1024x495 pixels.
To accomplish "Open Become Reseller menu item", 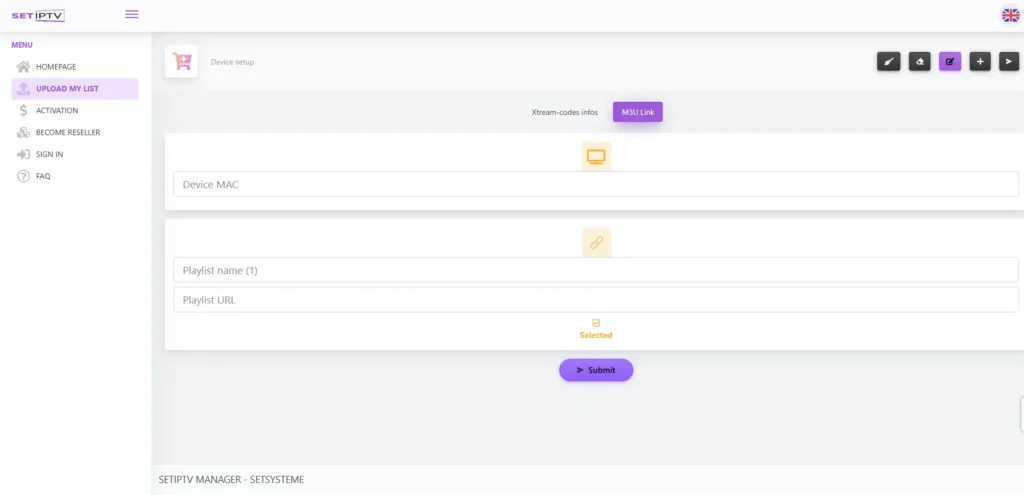I will click(67, 132).
